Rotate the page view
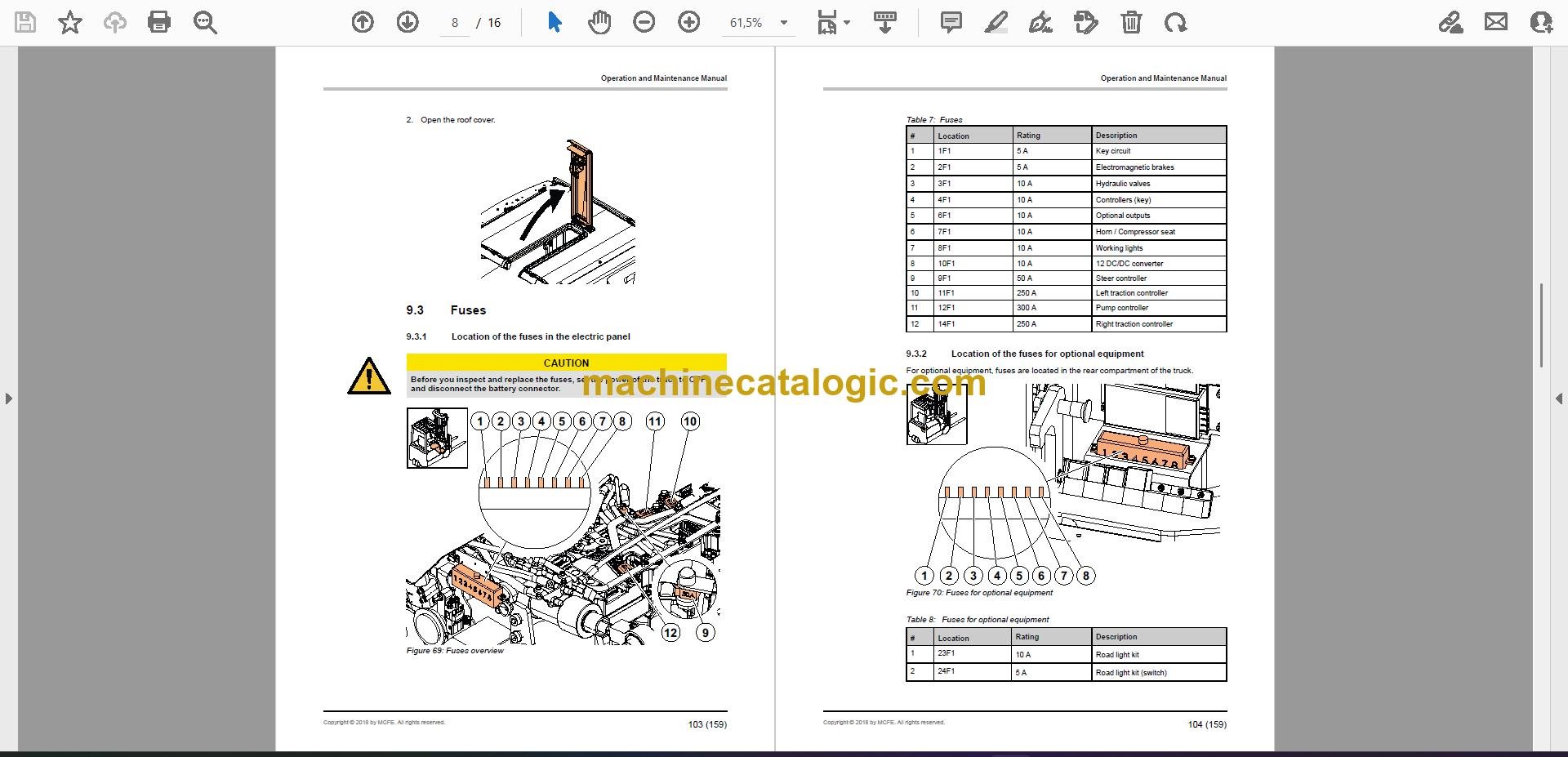 [x=1176, y=23]
